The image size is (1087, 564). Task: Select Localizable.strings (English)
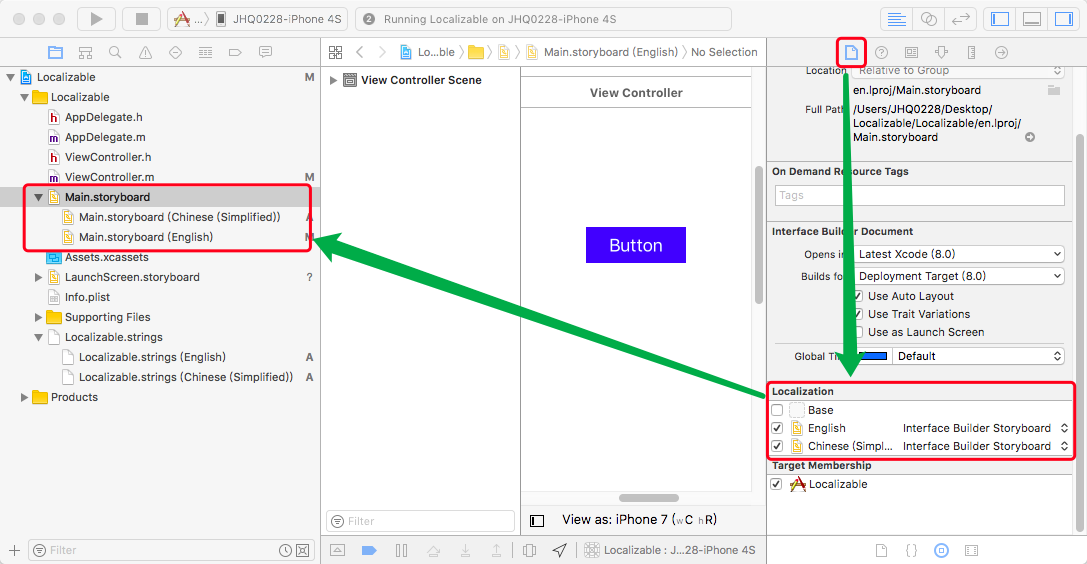(x=153, y=357)
